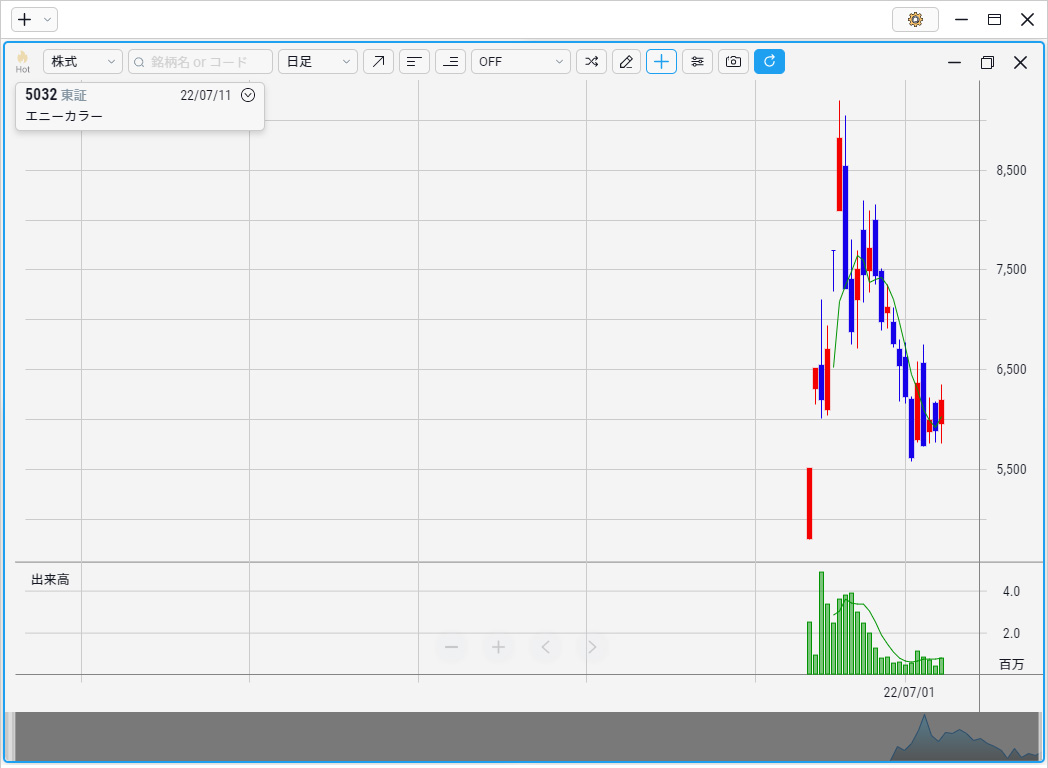Screen dimensions: 1048x768
Task: Open the dropdown arrow beside the plus button
Action: pos(47,19)
